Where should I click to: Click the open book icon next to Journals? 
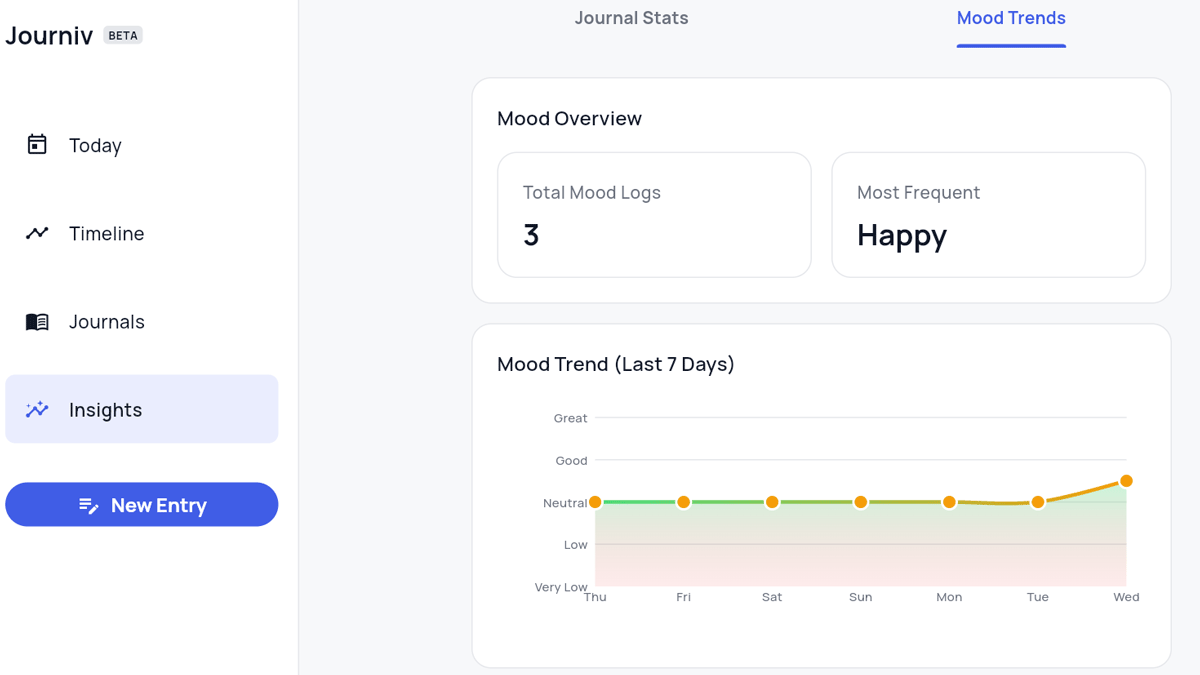click(36, 321)
